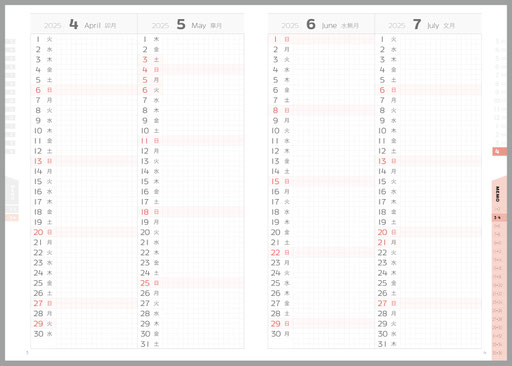Click July 1 row
Viewport: 512px width, 366px height.
click(428, 39)
